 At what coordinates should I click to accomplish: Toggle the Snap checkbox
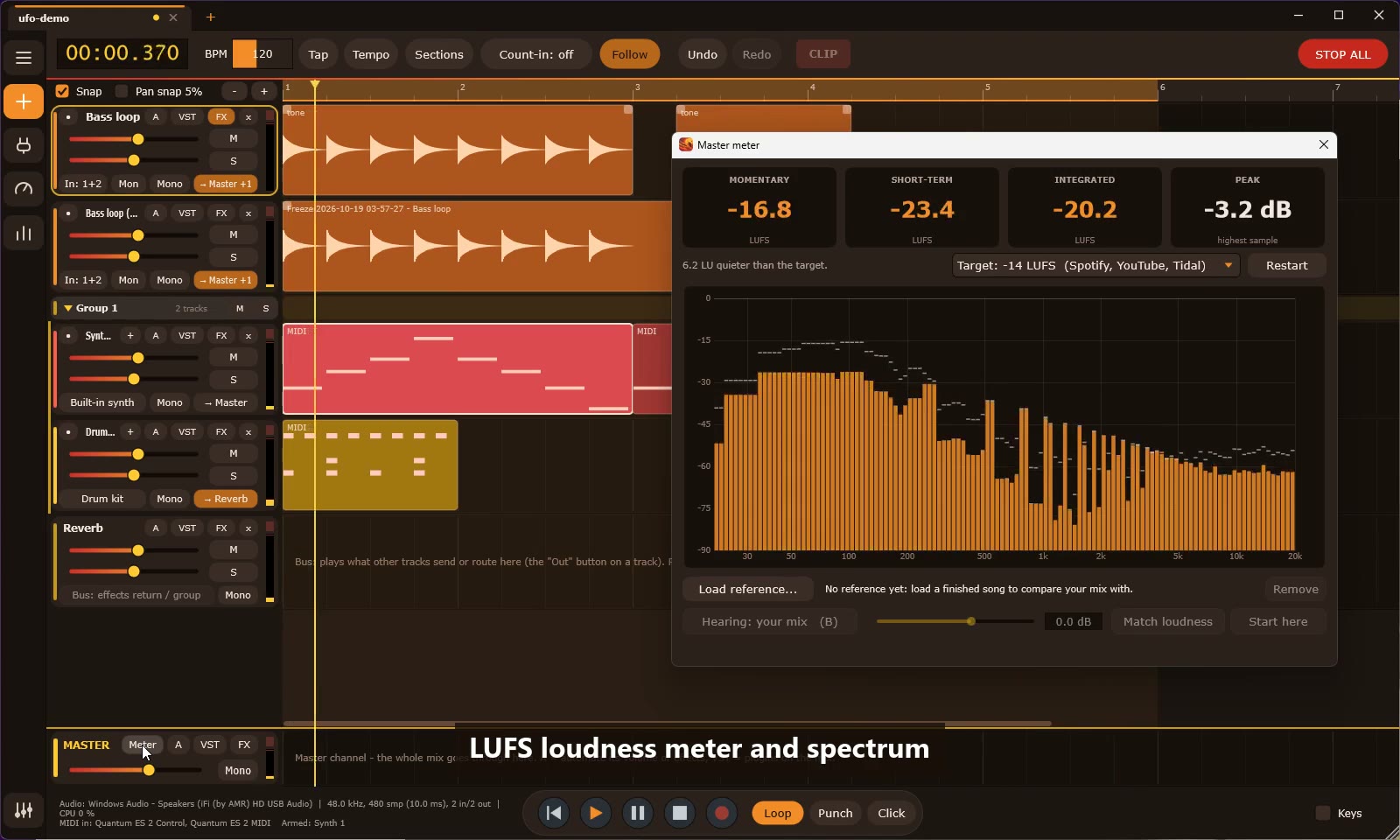tap(62, 91)
